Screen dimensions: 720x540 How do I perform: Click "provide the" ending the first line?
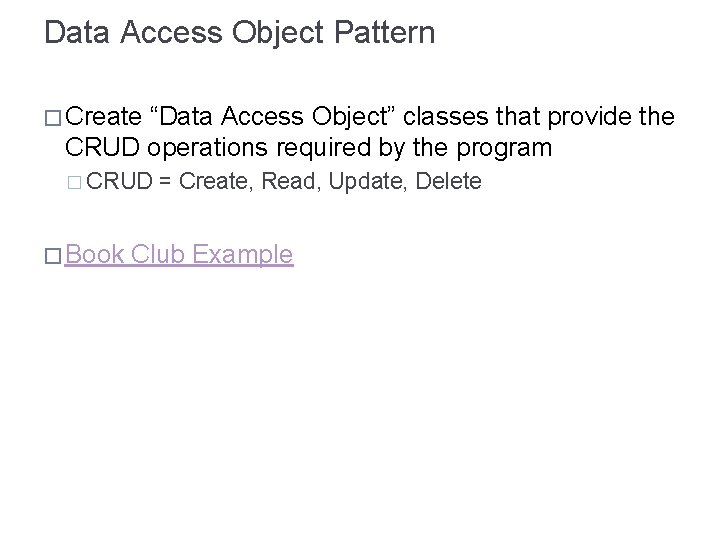coord(611,116)
